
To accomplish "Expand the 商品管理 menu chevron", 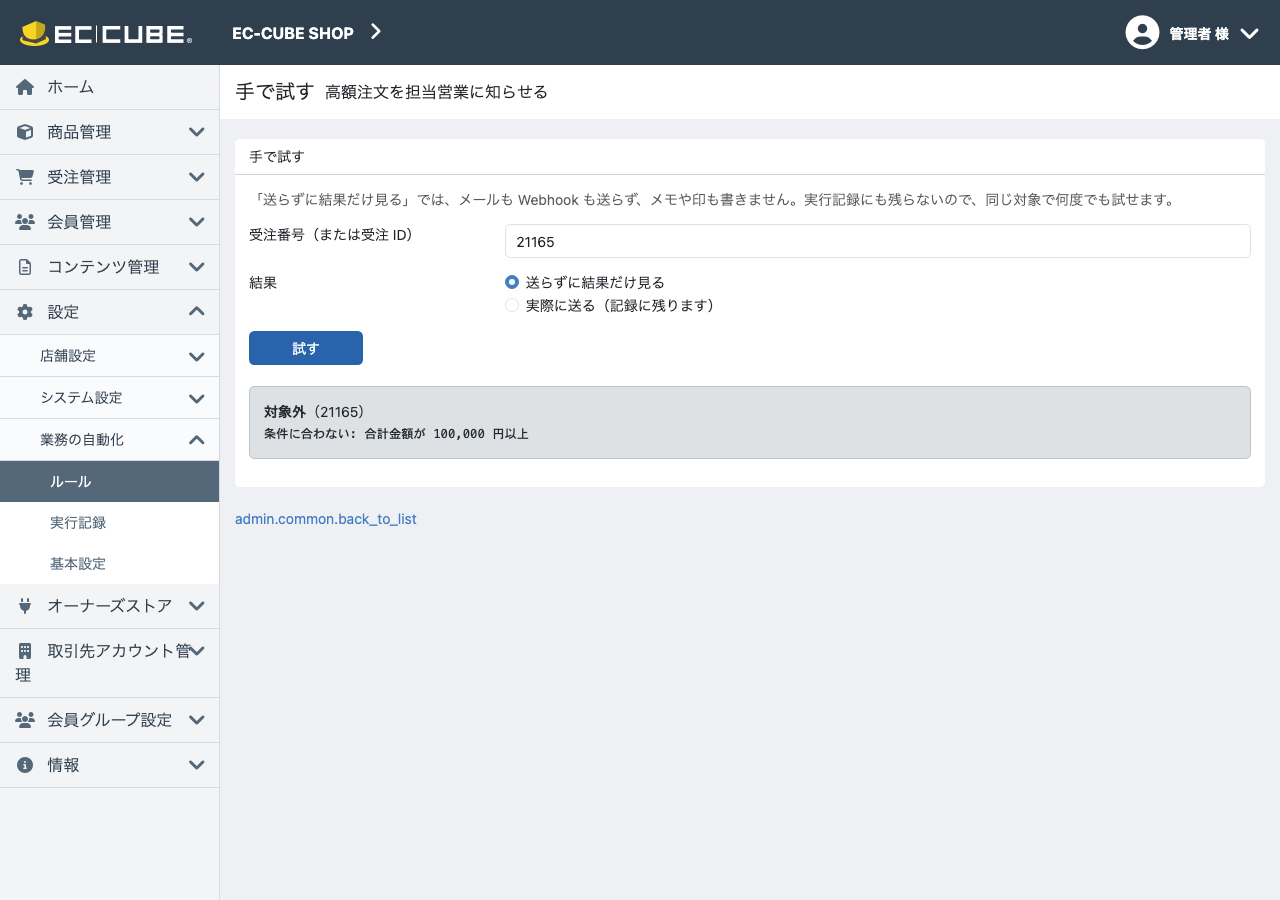I will [x=197, y=132].
